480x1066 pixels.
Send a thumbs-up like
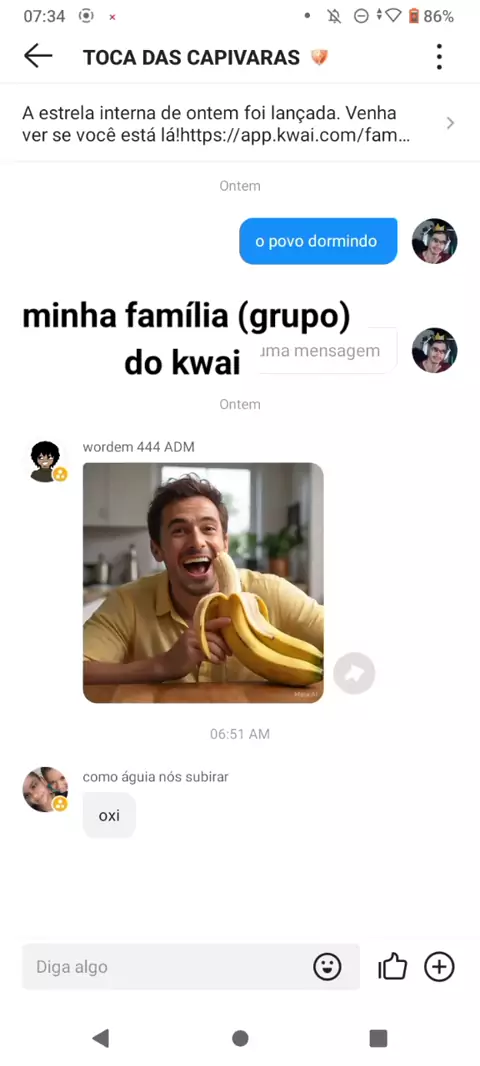click(x=392, y=966)
